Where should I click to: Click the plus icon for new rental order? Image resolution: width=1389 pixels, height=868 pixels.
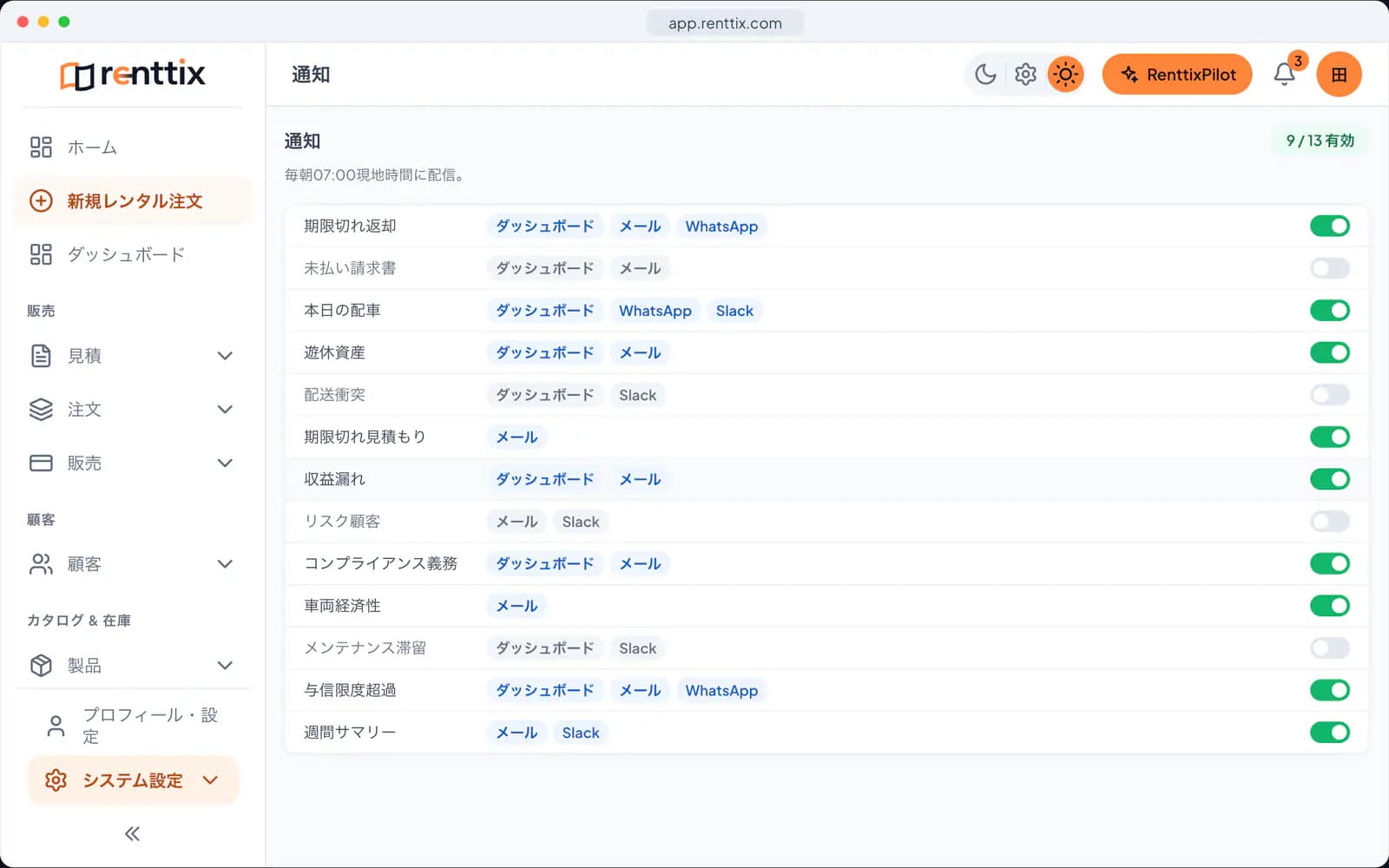41,201
